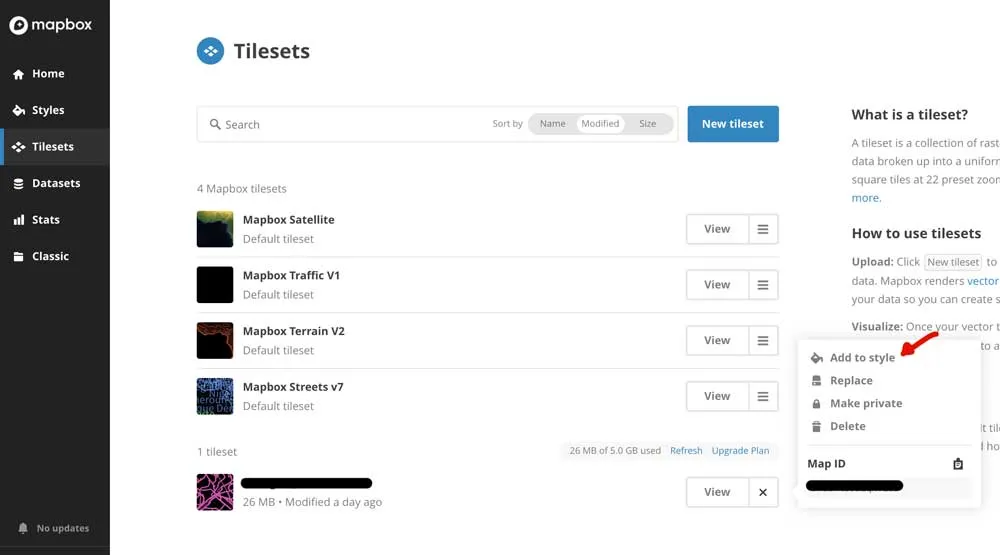This screenshot has height=555, width=1000.
Task: Click the Mapbox Terrain V2 title
Action: coord(293,331)
